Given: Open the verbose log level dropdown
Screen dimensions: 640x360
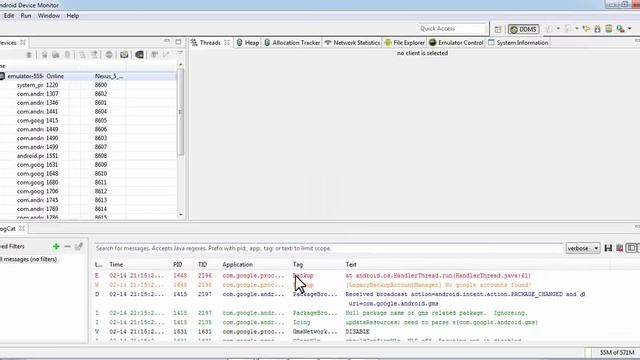Looking at the screenshot, I should coord(582,248).
